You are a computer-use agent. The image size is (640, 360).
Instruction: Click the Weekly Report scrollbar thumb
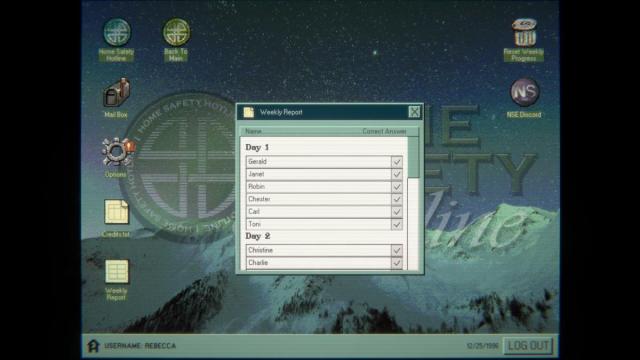413,158
